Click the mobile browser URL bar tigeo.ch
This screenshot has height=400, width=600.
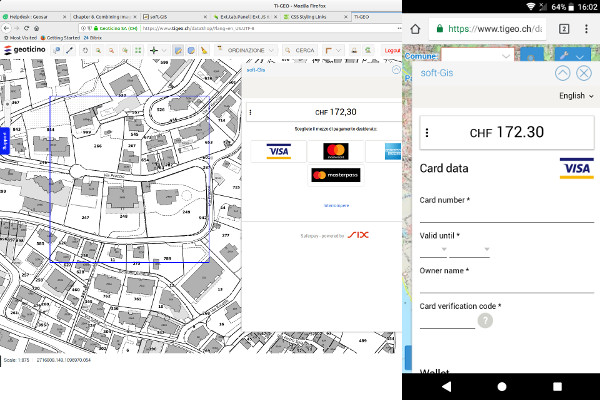[x=488, y=29]
